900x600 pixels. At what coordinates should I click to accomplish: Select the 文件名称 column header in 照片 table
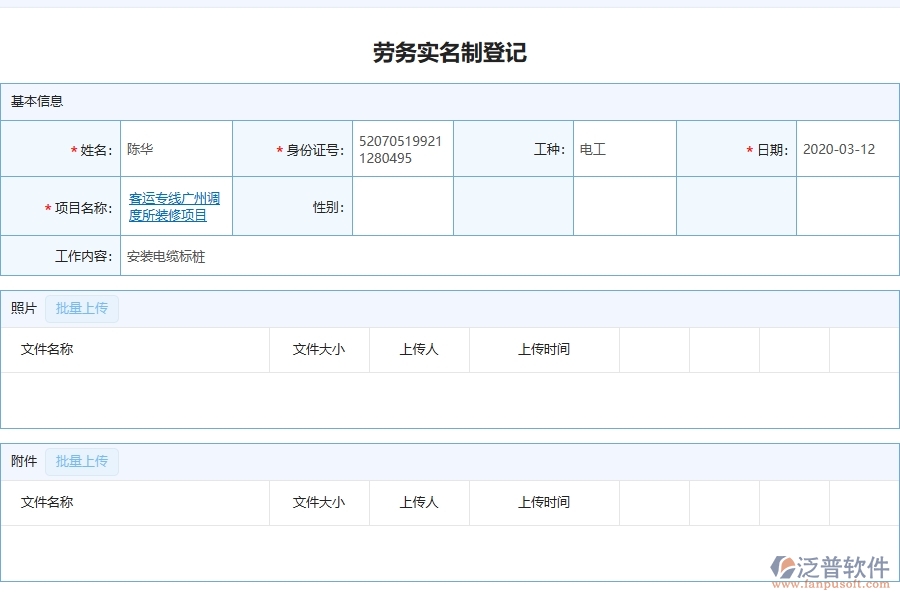46,349
